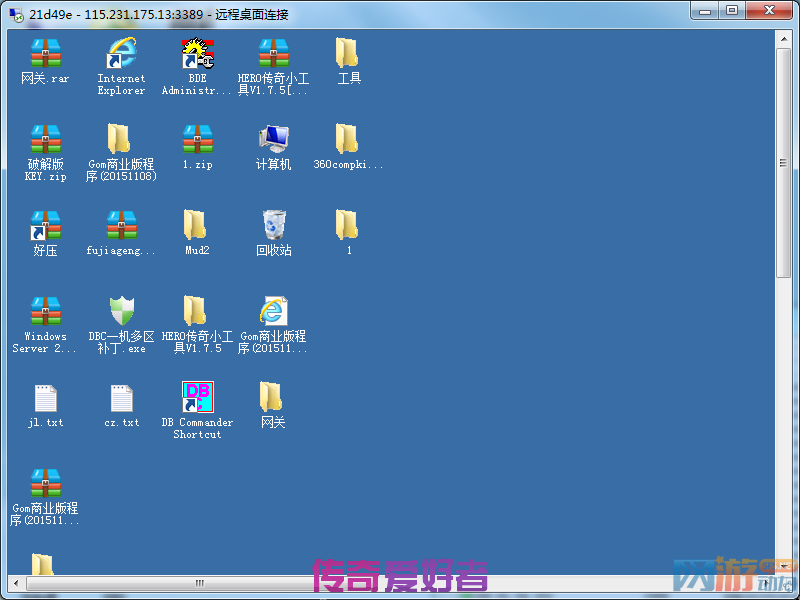Select the cz.txt text file
The image size is (800, 600).
pyautogui.click(x=121, y=398)
